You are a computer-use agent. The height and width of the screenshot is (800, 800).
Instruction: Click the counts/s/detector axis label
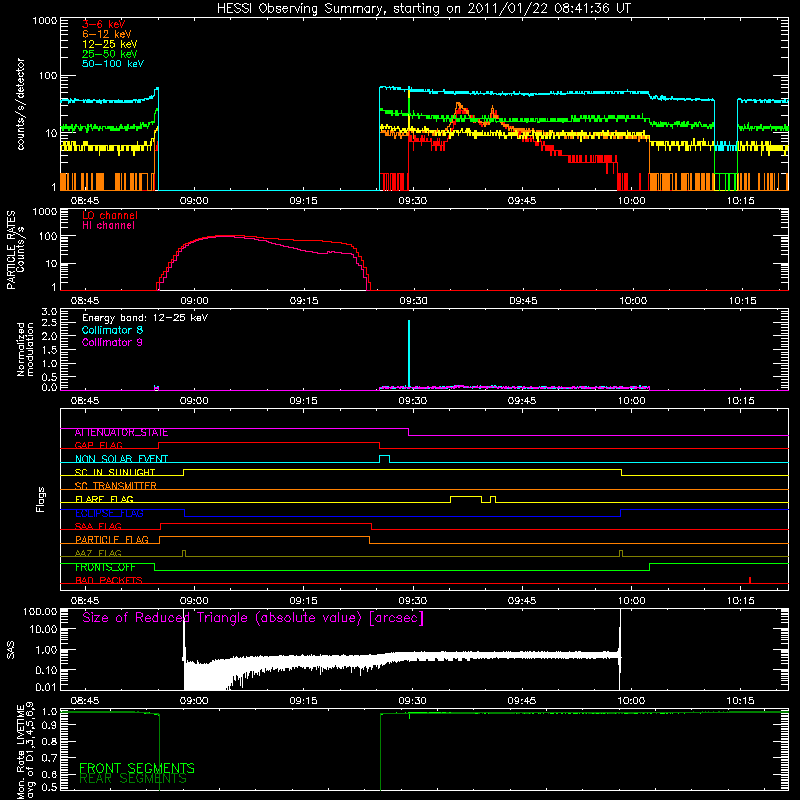tap(20, 104)
